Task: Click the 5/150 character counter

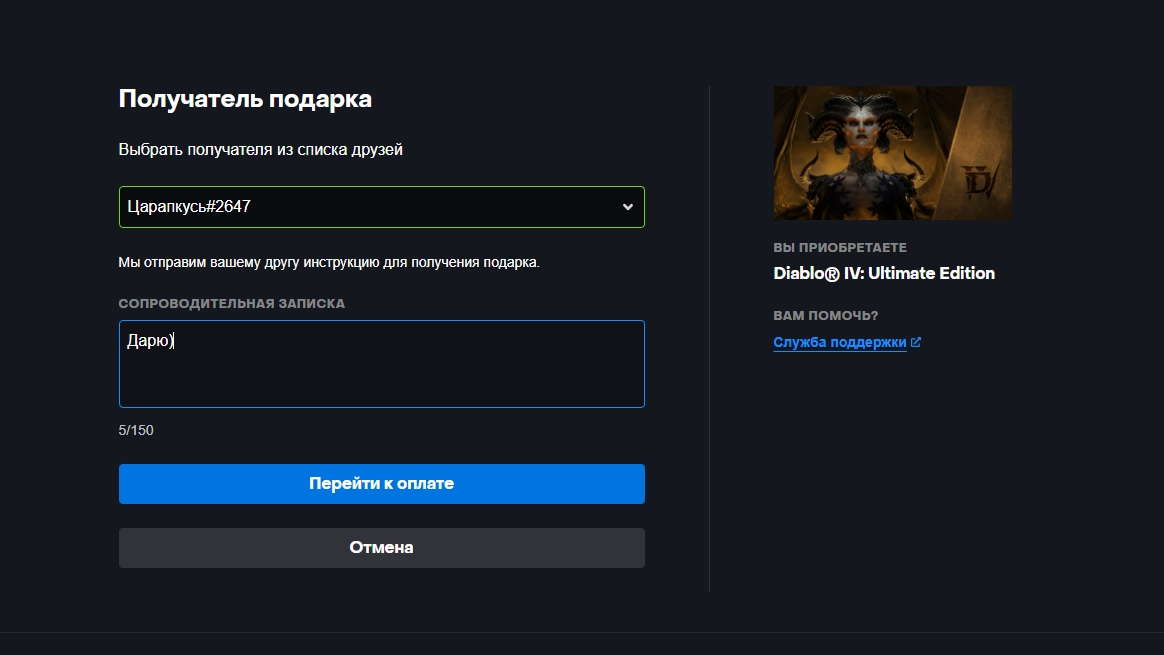Action: (x=136, y=431)
